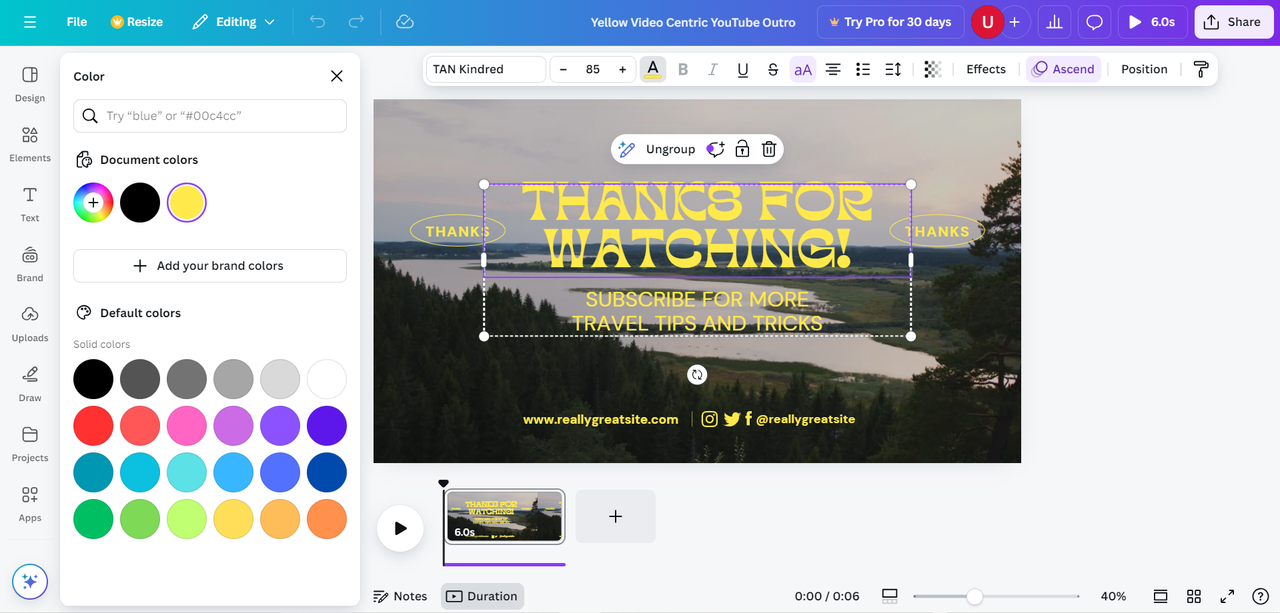Lock the selected group
Screen dimensions: 1280x613
[x=742, y=149]
